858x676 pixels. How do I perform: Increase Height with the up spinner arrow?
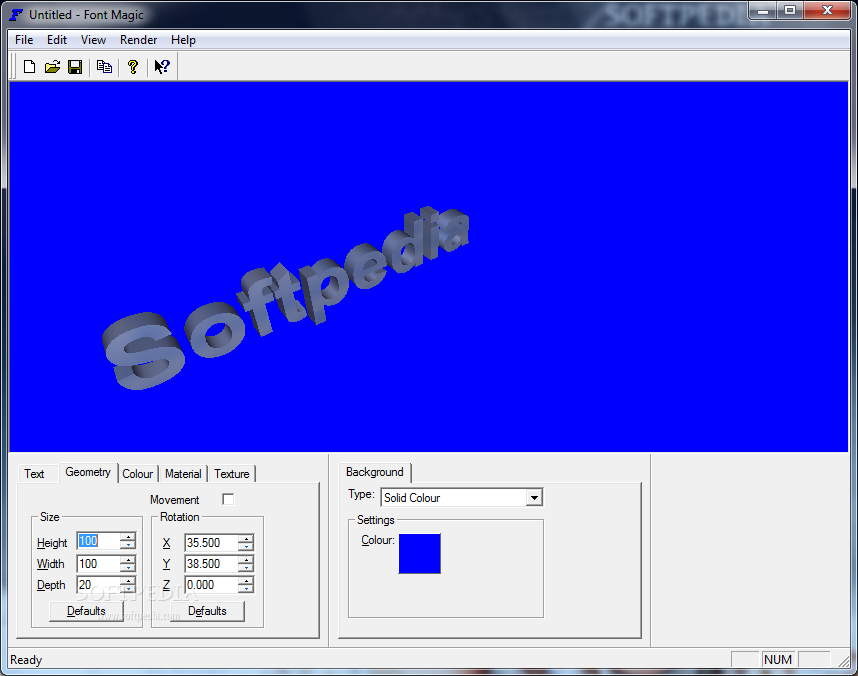coord(128,537)
